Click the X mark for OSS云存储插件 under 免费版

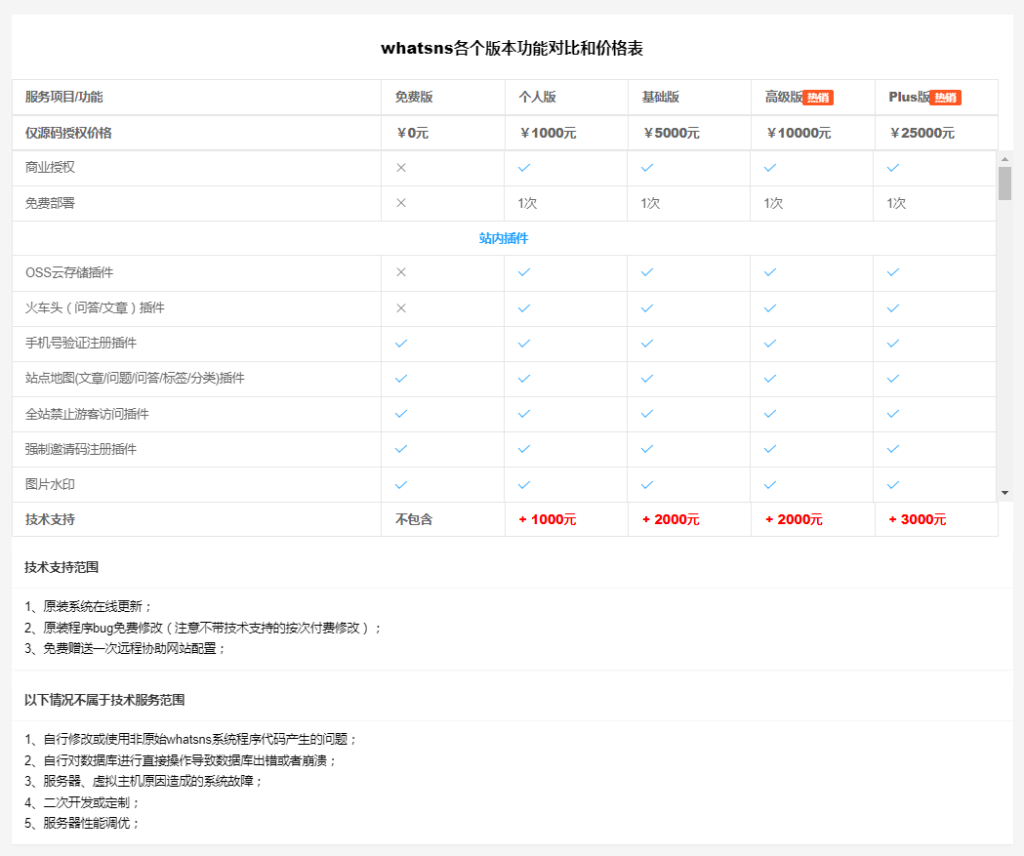tap(401, 272)
